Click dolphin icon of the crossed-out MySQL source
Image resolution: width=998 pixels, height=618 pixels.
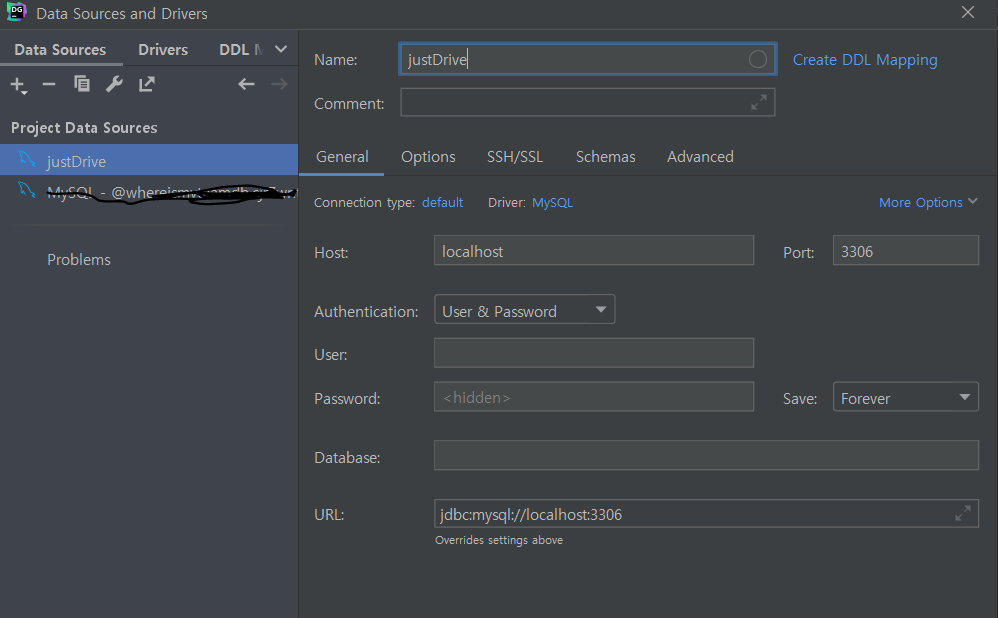(27, 190)
